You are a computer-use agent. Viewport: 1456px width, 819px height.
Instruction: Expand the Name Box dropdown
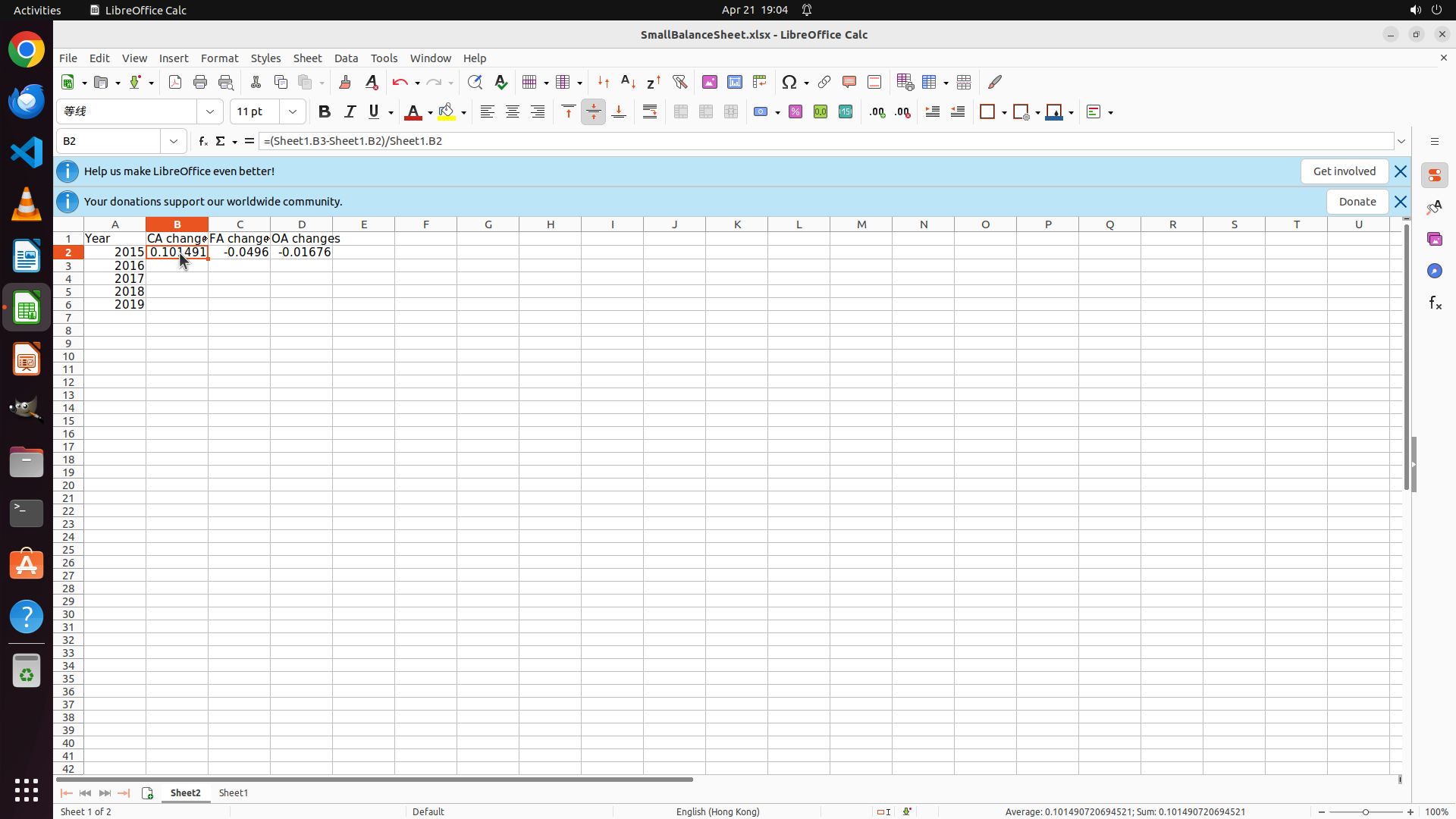point(174,141)
